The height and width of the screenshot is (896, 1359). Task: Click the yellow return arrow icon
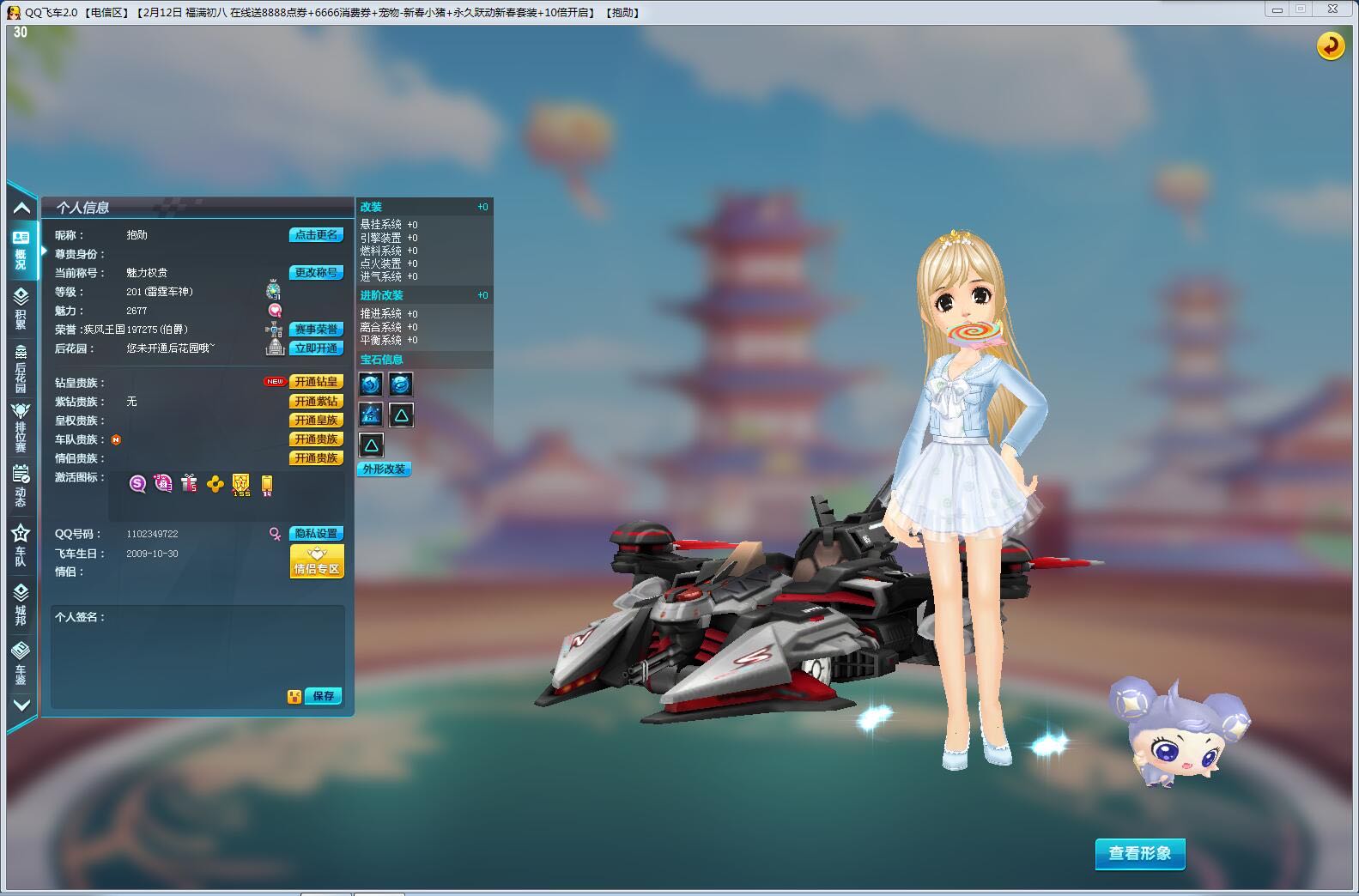(1330, 45)
